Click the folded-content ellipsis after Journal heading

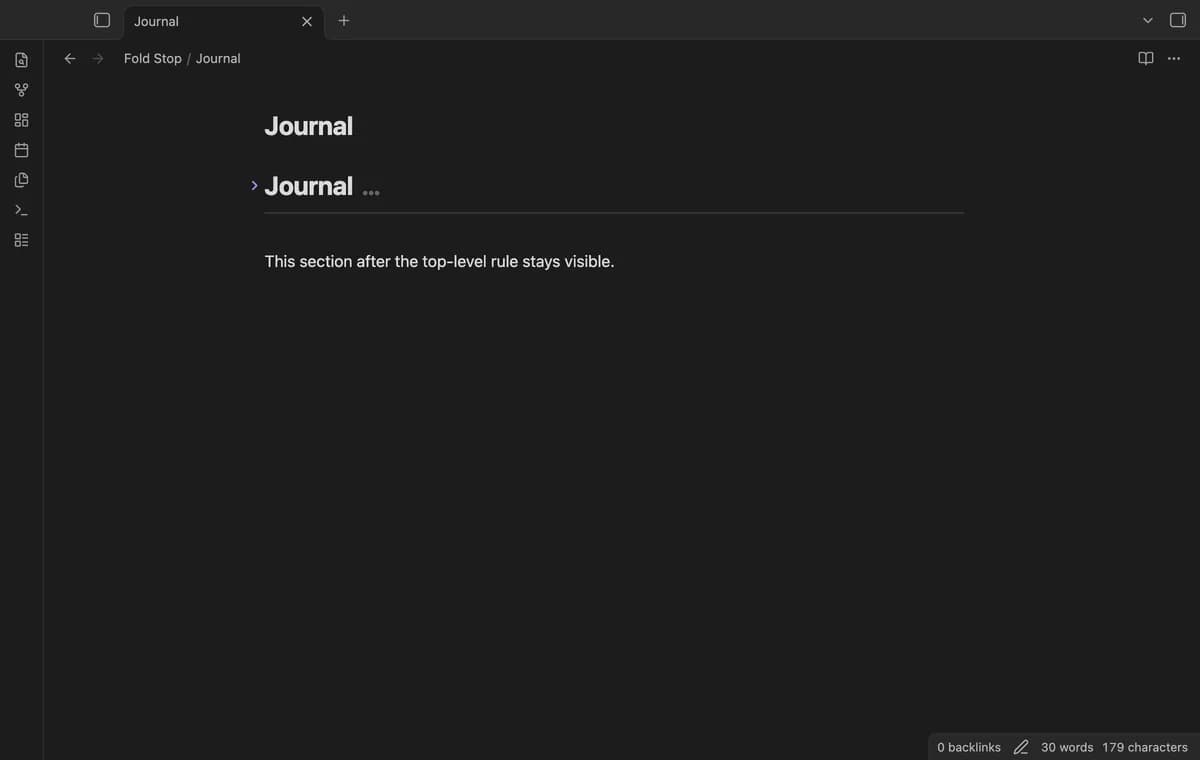click(x=371, y=192)
